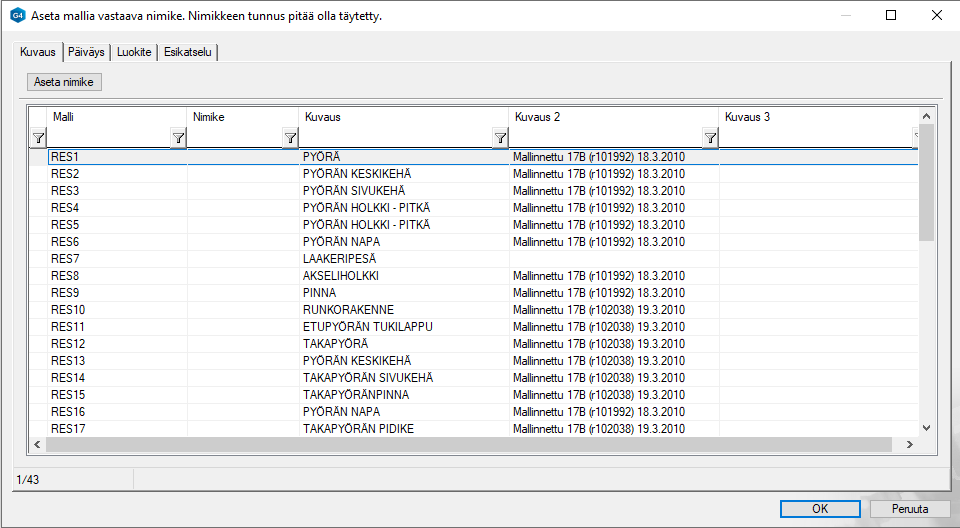960x528 pixels.
Task: Click the filter icon in Kuvaus 2 column
Action: (710, 138)
